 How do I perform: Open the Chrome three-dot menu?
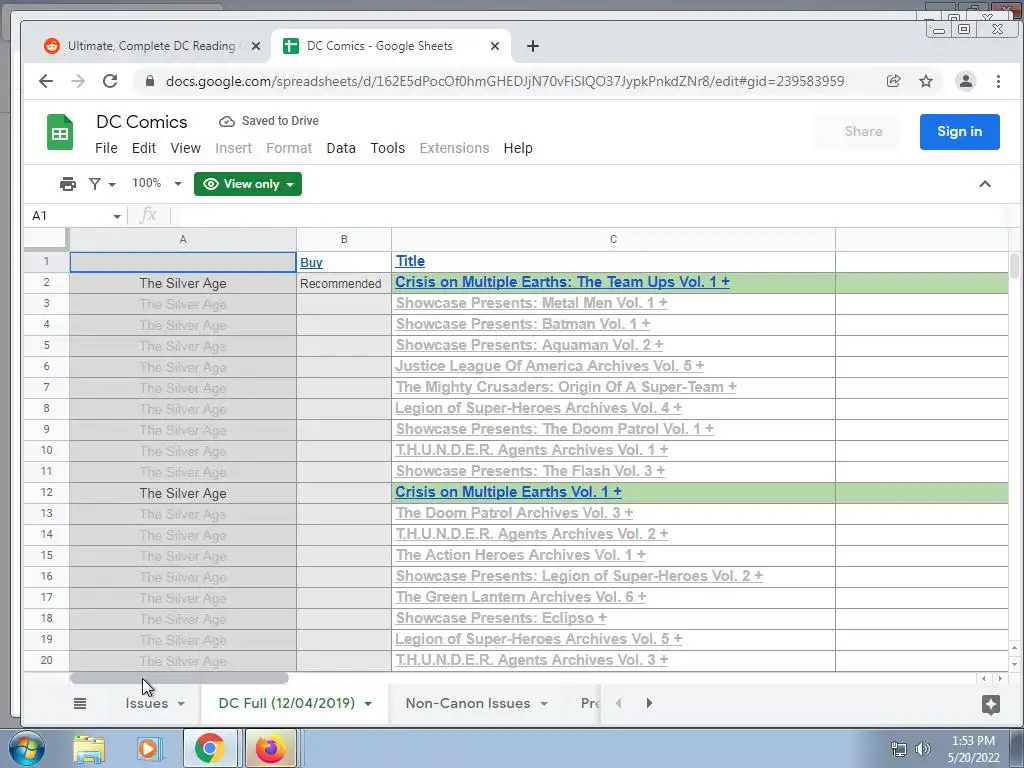tap(998, 81)
